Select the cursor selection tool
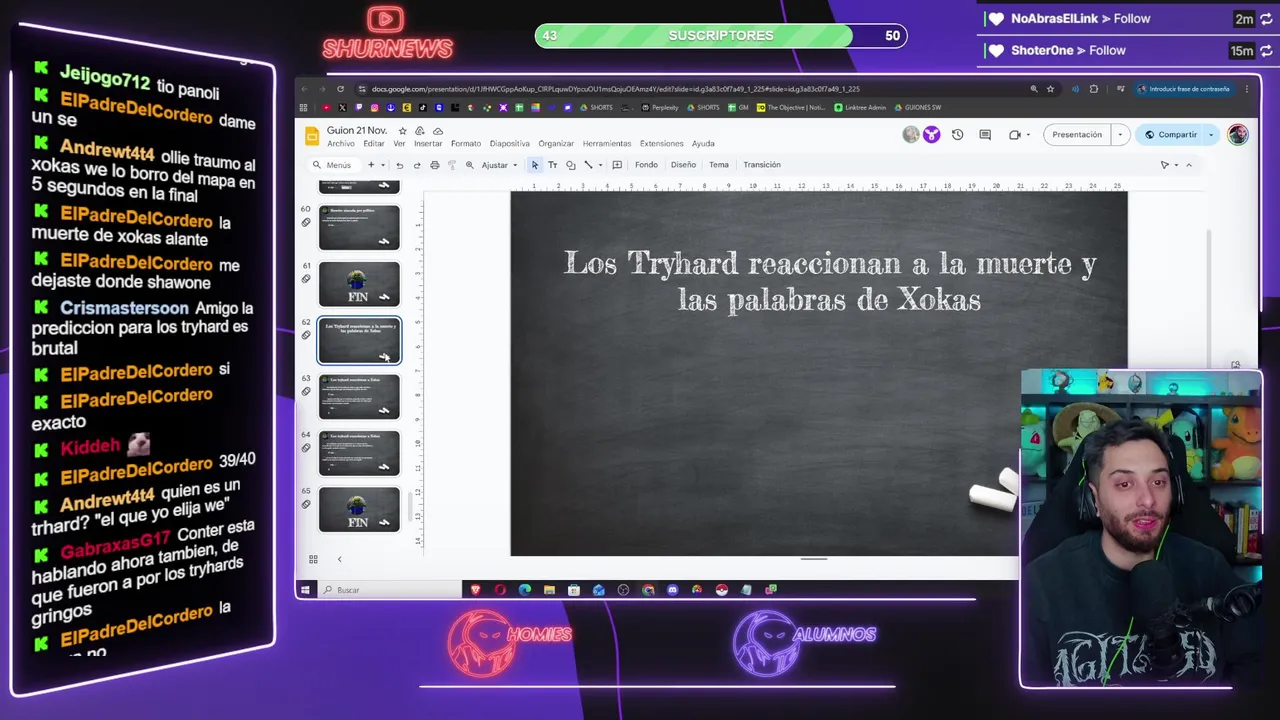 pyautogui.click(x=535, y=165)
